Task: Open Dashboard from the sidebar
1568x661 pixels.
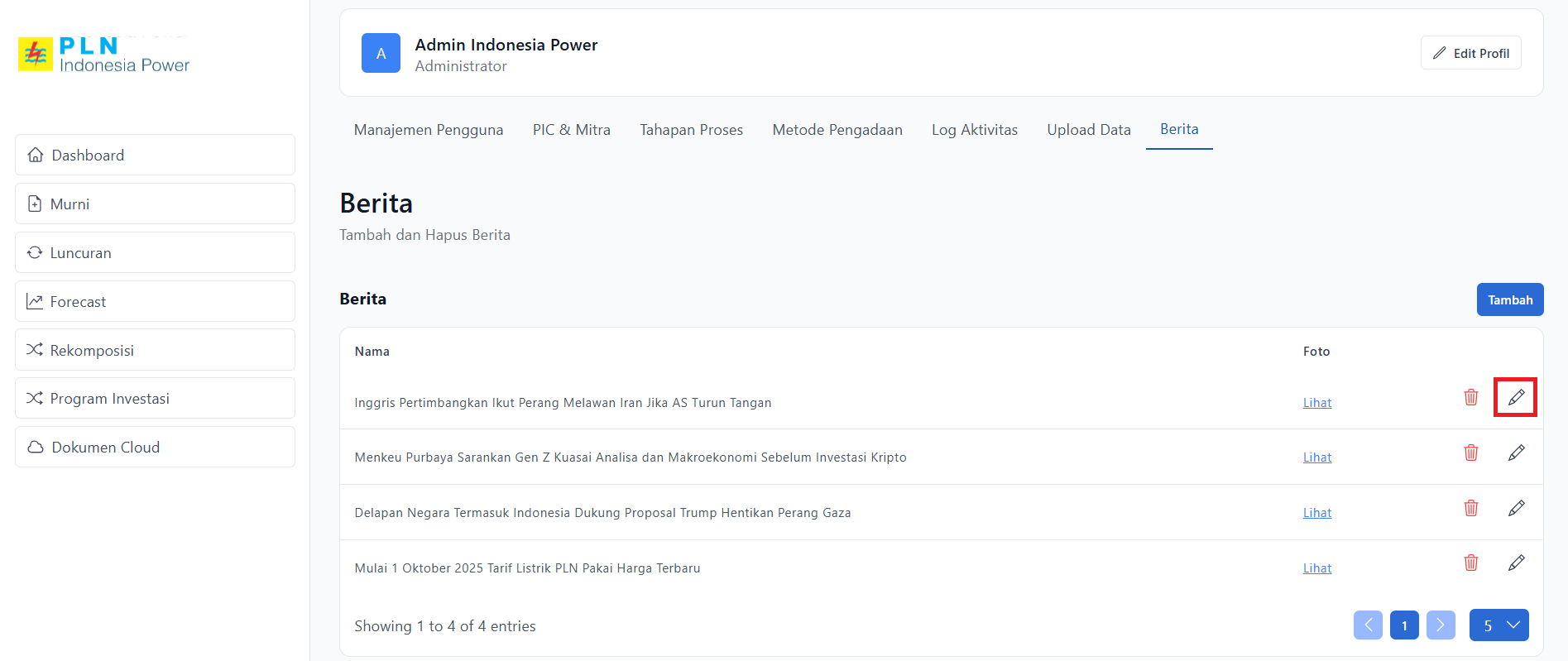Action: click(x=155, y=156)
